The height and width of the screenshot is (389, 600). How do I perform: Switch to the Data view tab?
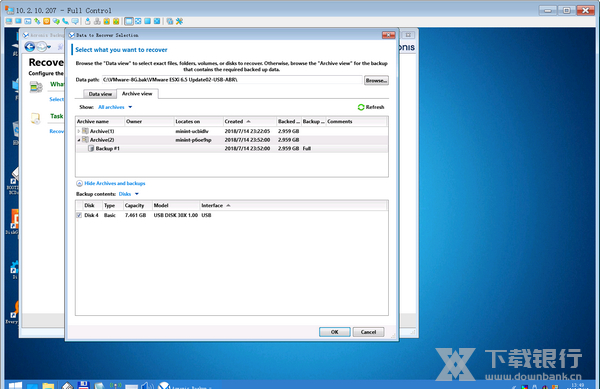click(x=100, y=94)
